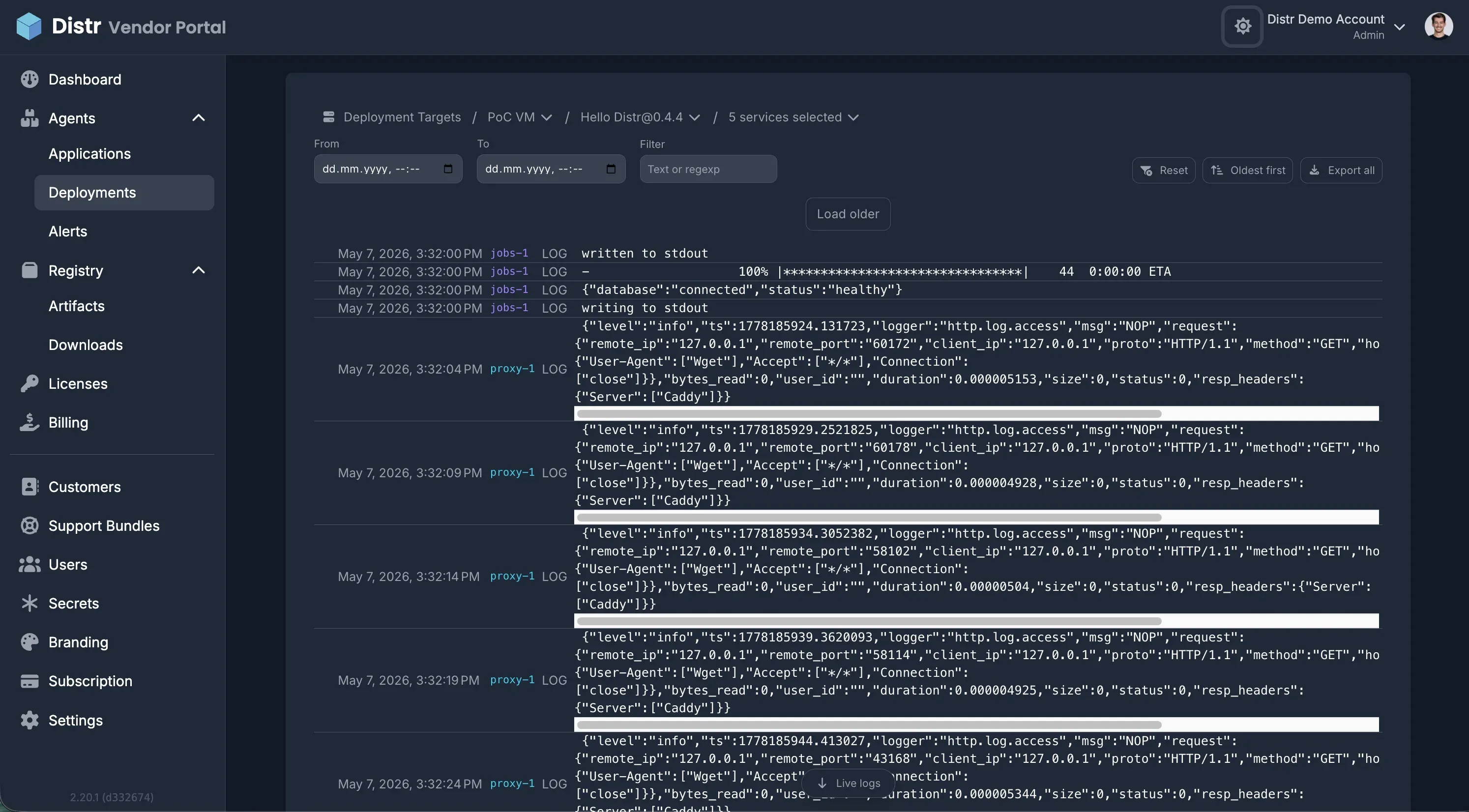Open Support Bundles page
The image size is (1469, 812).
104,526
